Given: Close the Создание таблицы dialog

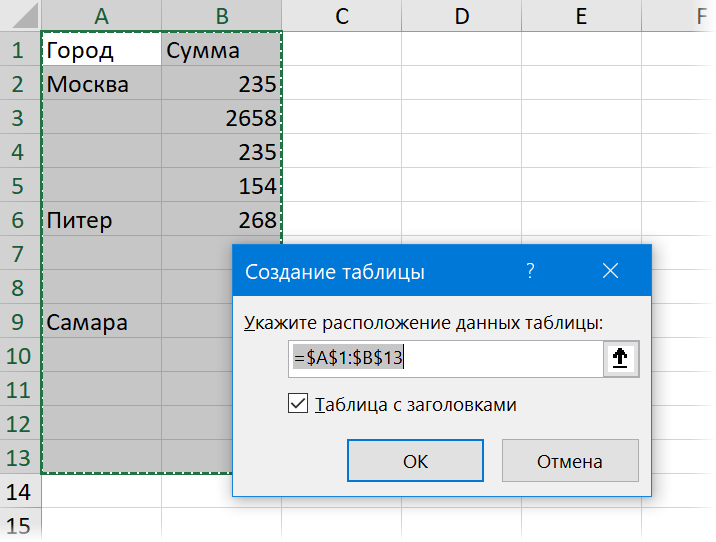Looking at the screenshot, I should (610, 271).
